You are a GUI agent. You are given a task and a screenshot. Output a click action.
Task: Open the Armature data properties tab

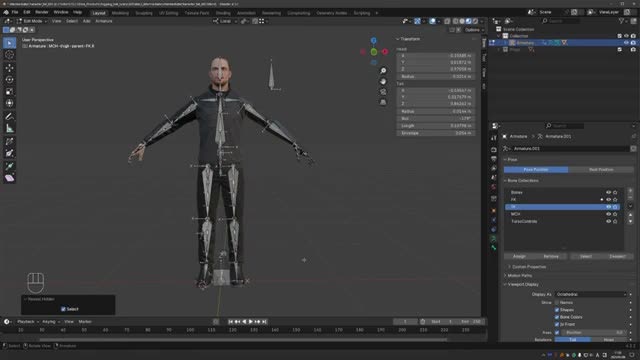[x=493, y=238]
